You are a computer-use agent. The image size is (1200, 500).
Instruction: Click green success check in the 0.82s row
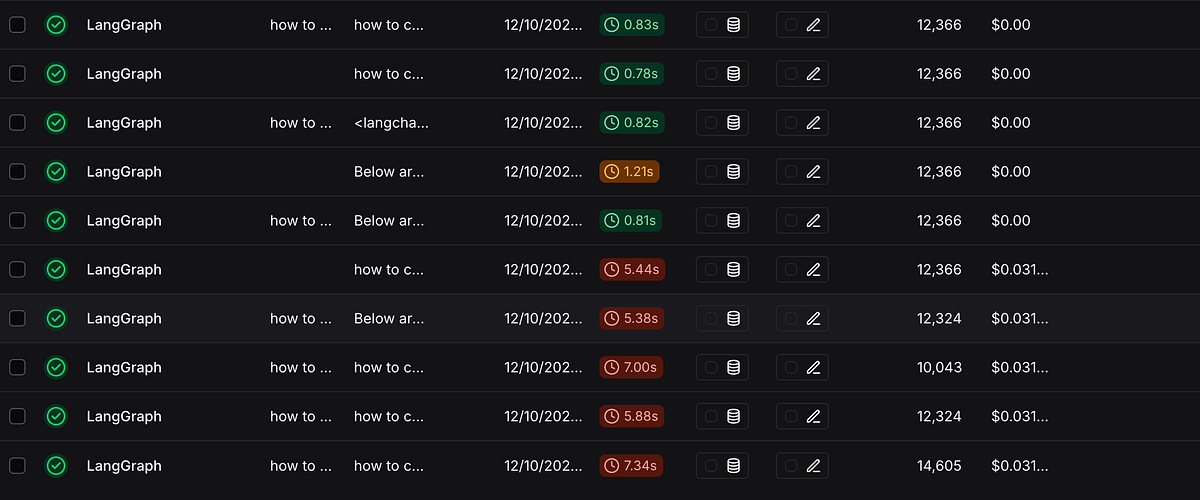[x=56, y=123]
